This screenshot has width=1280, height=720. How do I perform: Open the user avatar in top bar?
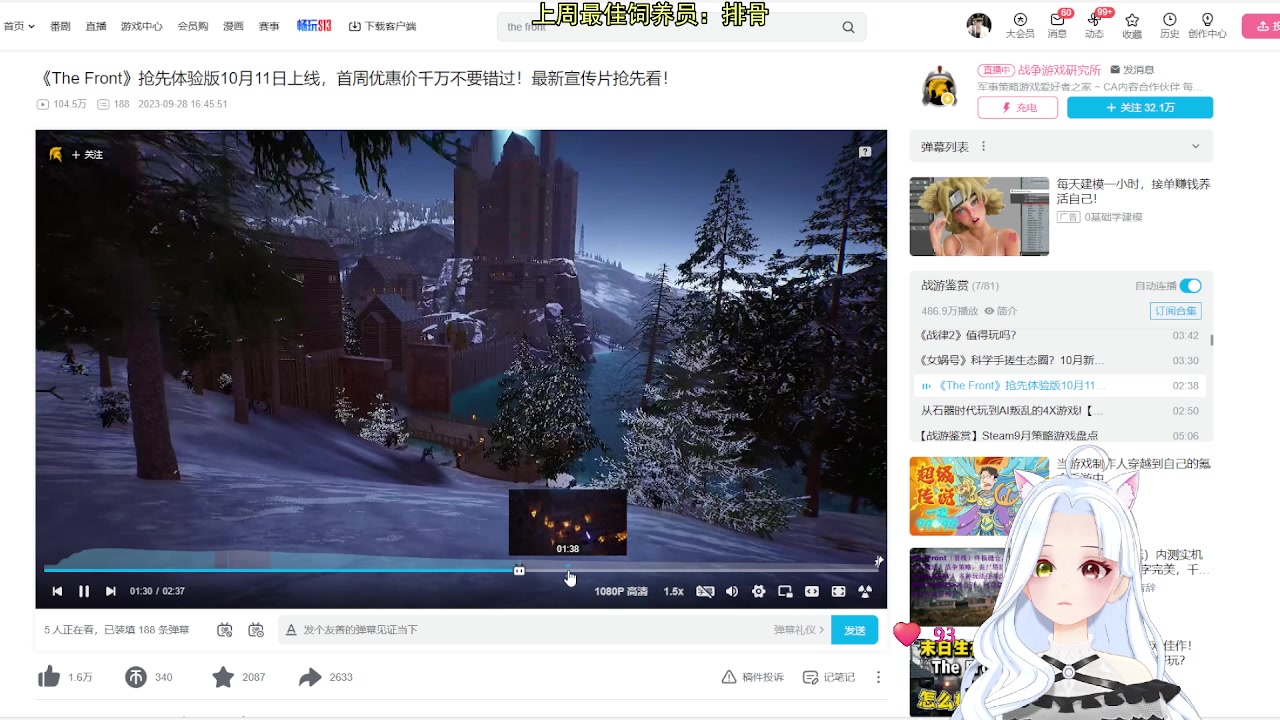[979, 26]
